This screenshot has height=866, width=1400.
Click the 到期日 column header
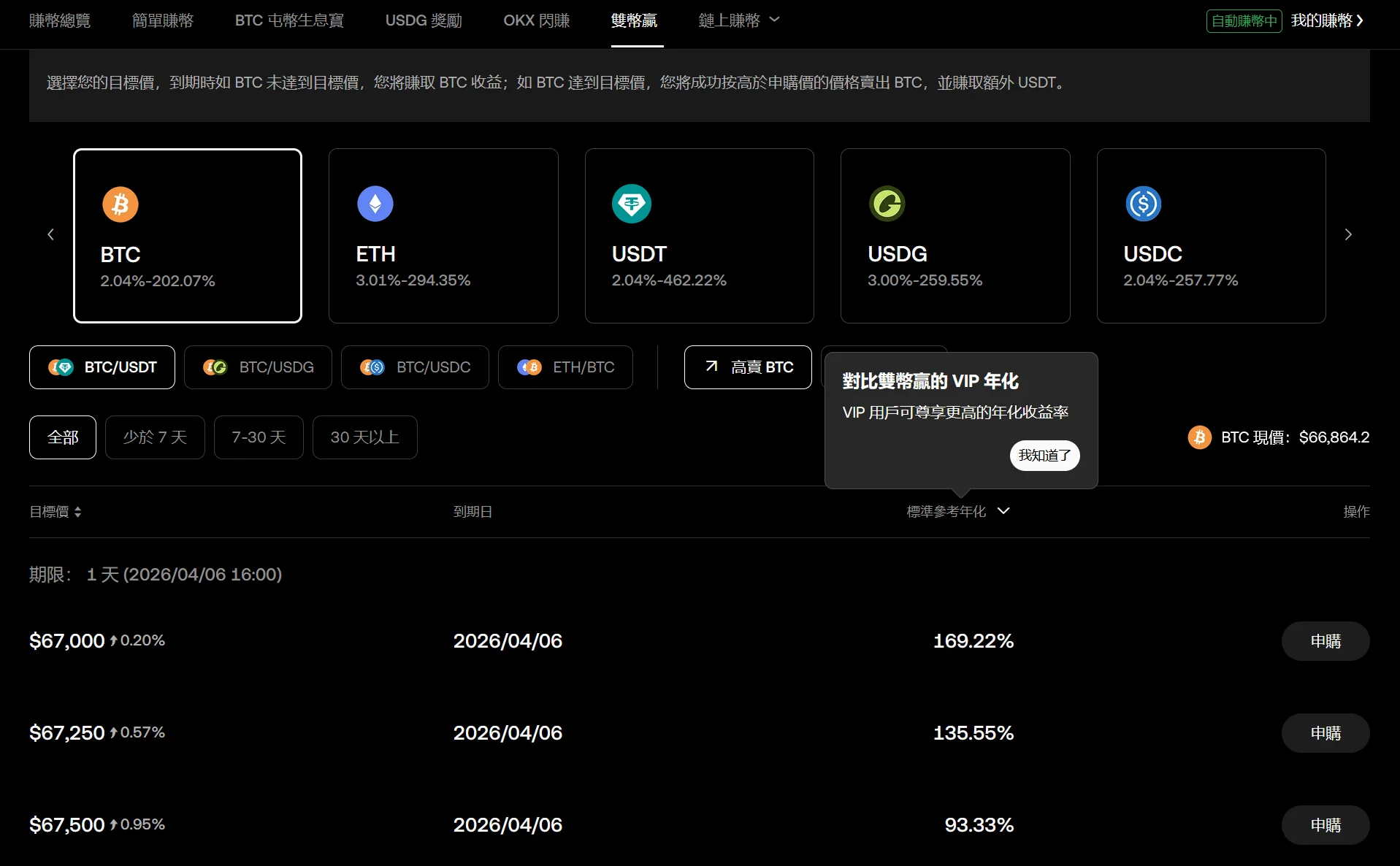coord(473,512)
